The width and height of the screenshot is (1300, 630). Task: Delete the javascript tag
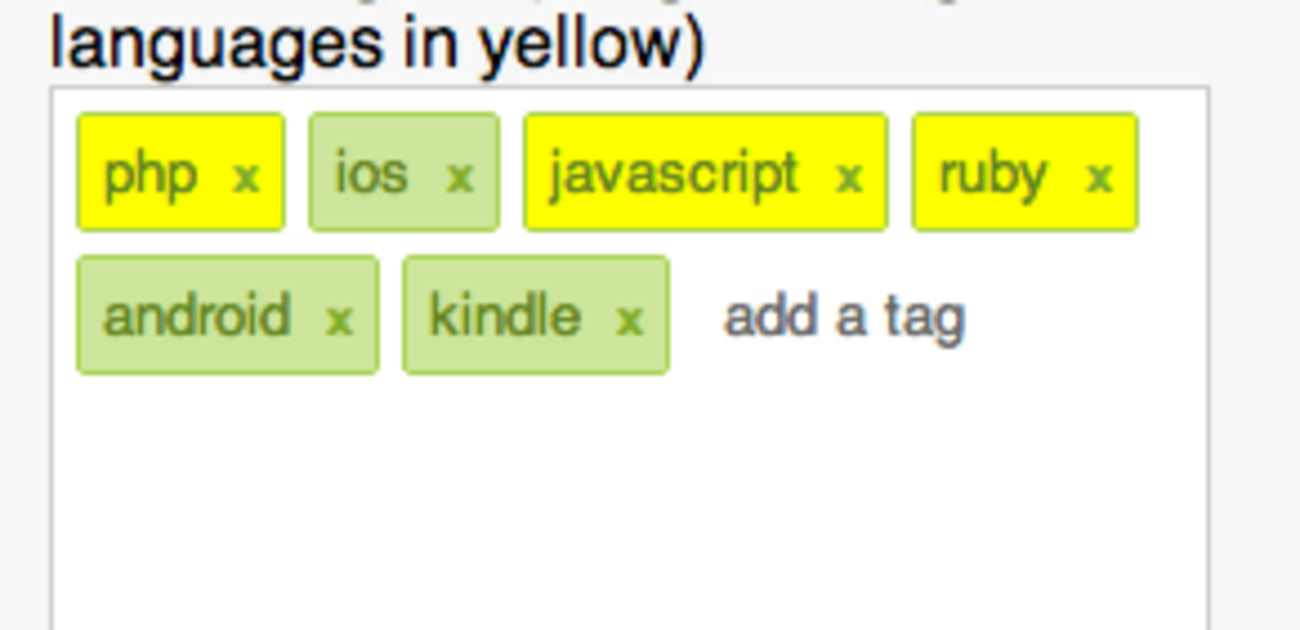point(848,177)
